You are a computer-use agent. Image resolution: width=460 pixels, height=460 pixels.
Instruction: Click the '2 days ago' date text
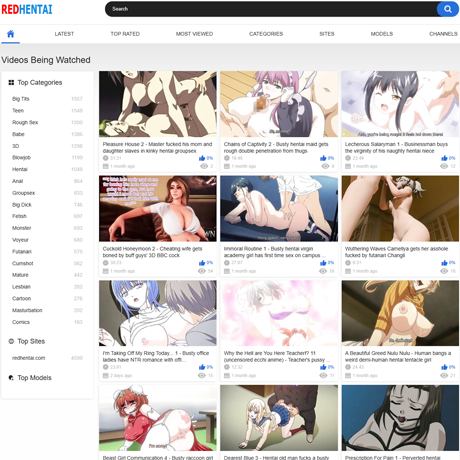click(121, 376)
